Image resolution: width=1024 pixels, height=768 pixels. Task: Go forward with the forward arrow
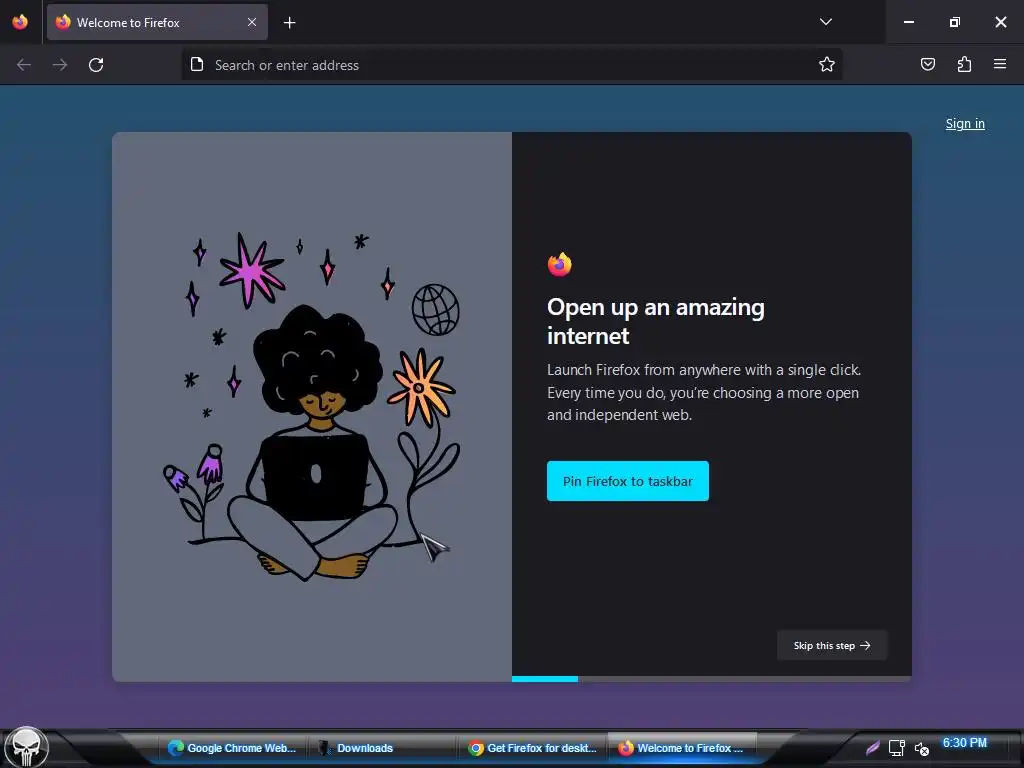coord(60,65)
